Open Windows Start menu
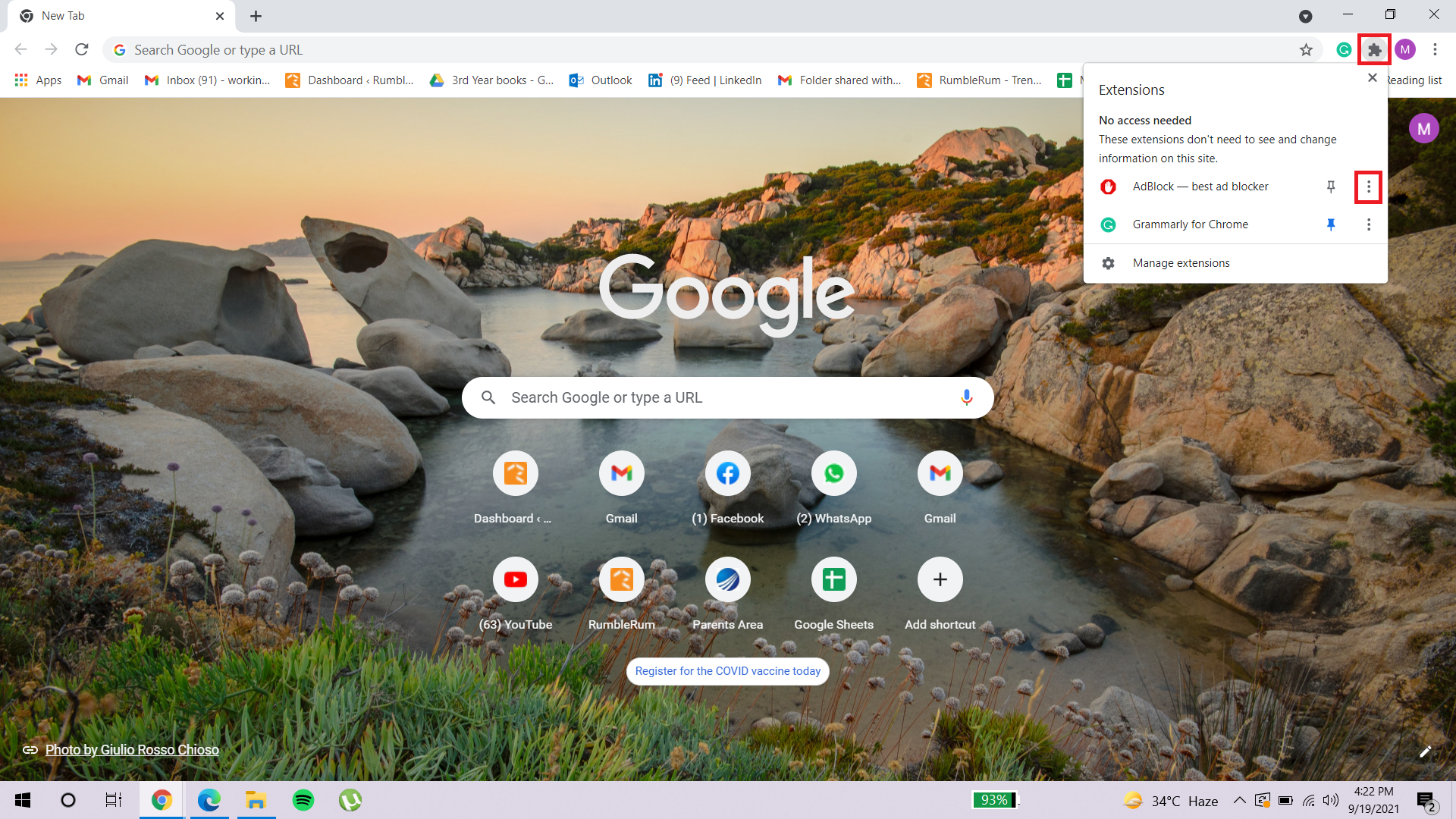 click(x=23, y=800)
